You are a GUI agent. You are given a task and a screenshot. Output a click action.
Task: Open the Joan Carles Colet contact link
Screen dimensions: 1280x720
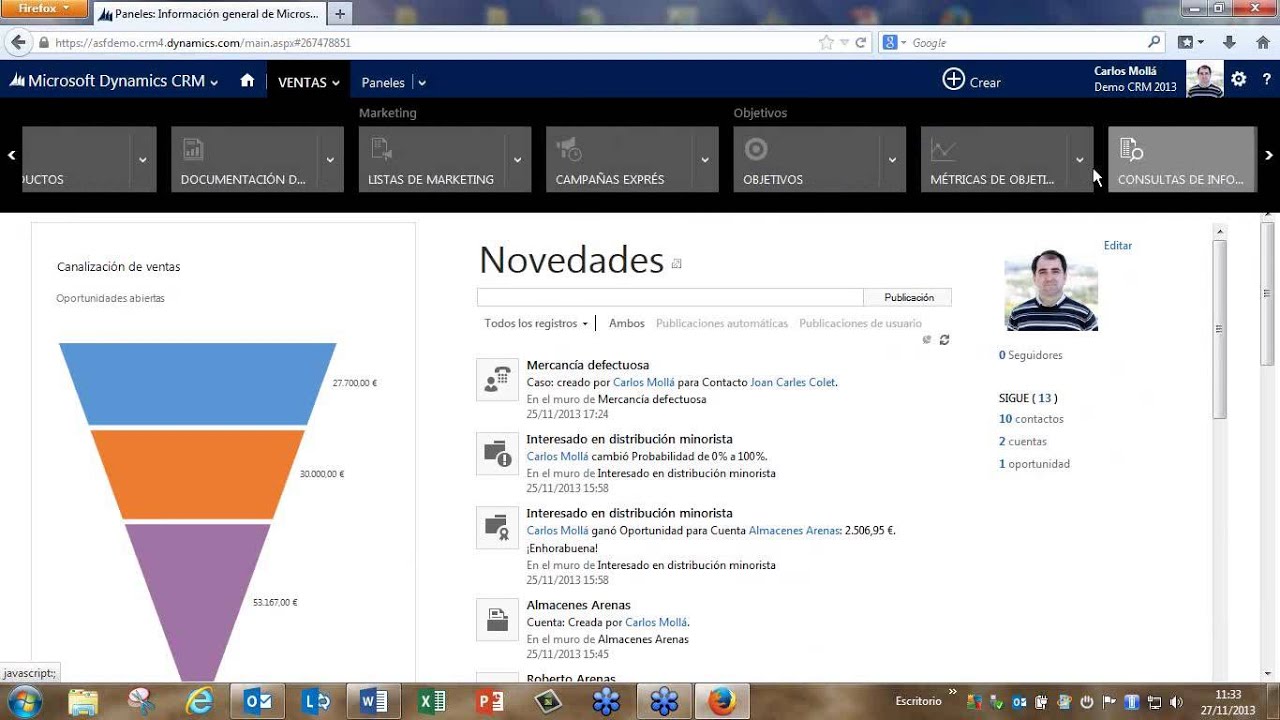coord(793,382)
